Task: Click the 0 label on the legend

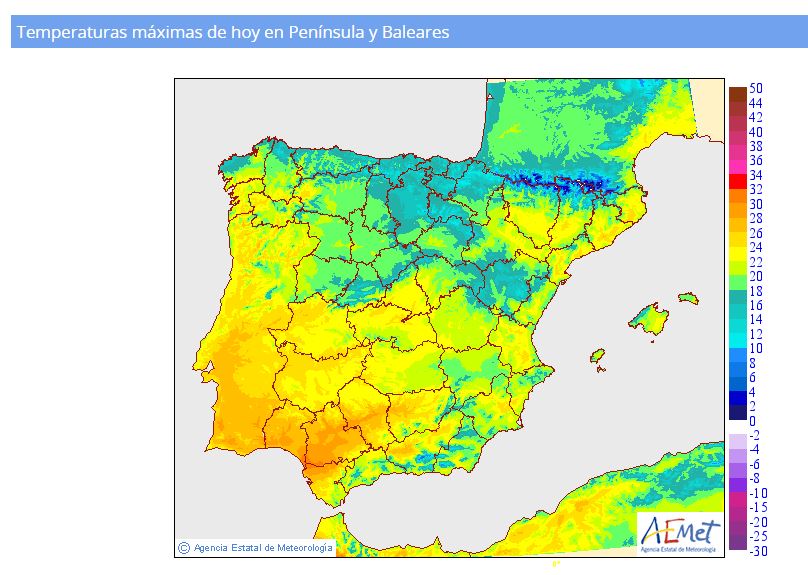Action: [753, 421]
